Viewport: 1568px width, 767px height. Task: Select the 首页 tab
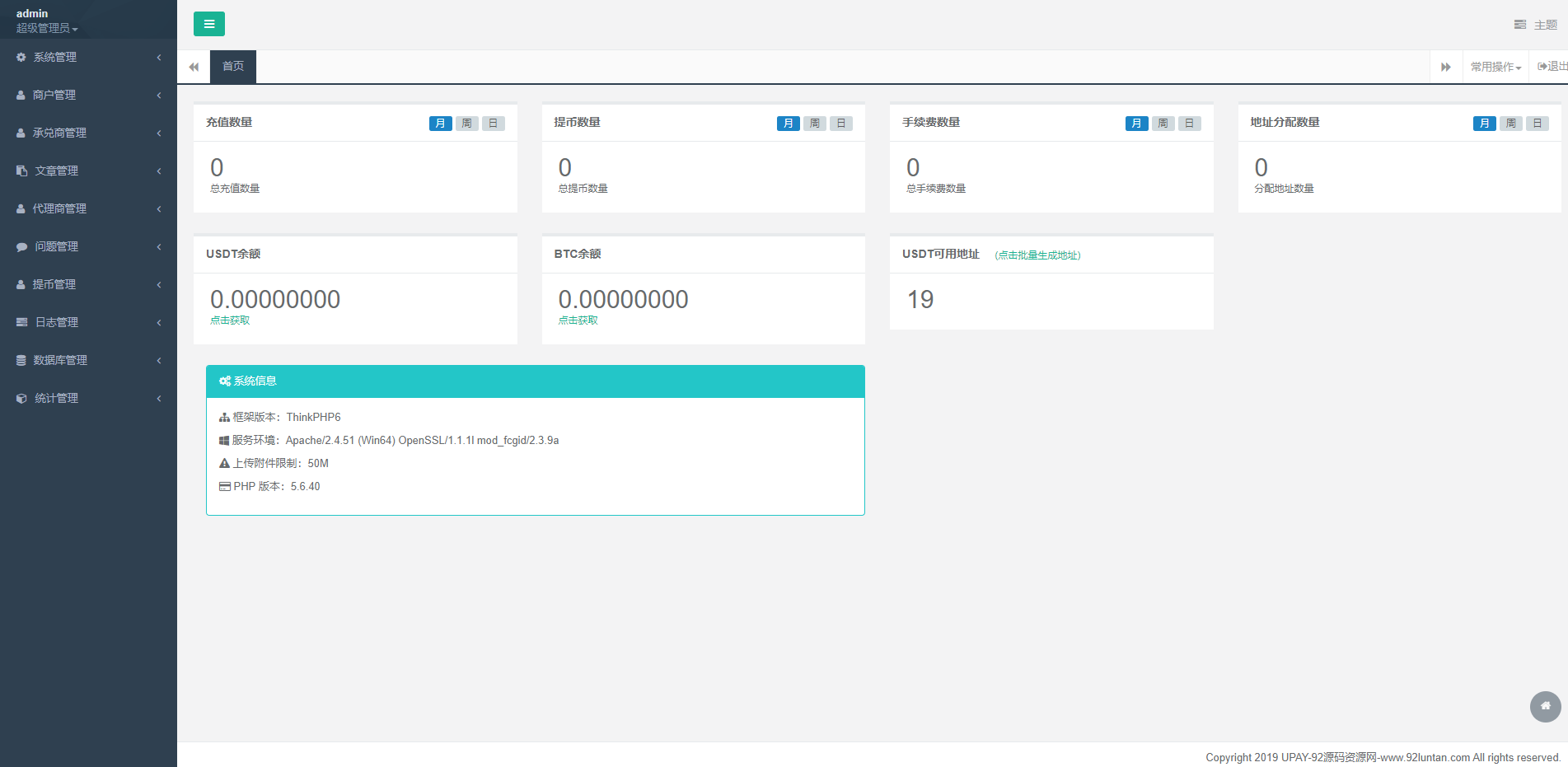[233, 67]
